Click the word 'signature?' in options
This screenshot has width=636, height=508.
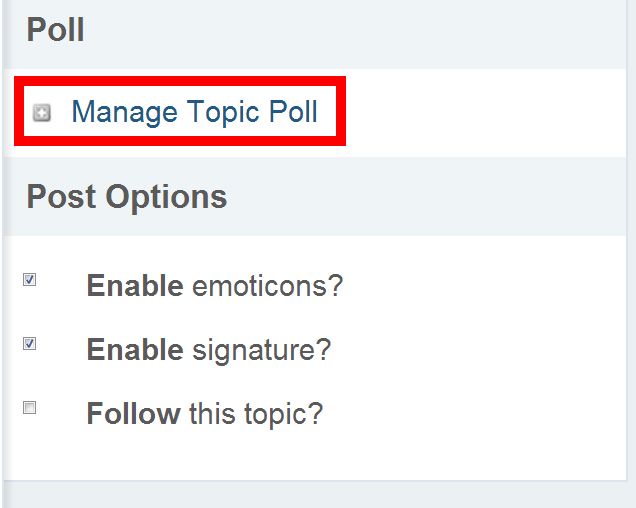(x=261, y=351)
